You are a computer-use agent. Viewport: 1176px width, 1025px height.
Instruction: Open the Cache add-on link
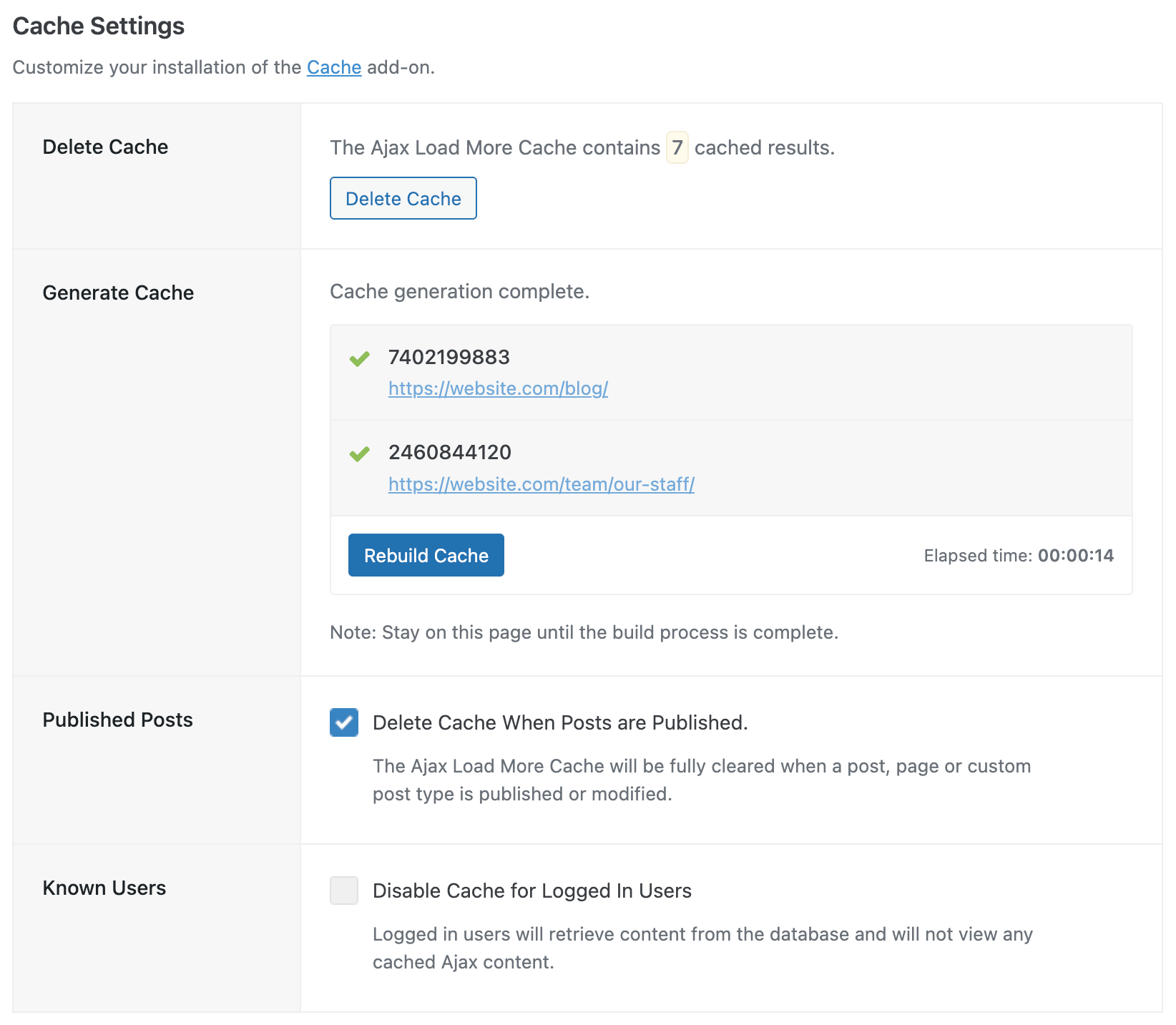[x=334, y=67]
